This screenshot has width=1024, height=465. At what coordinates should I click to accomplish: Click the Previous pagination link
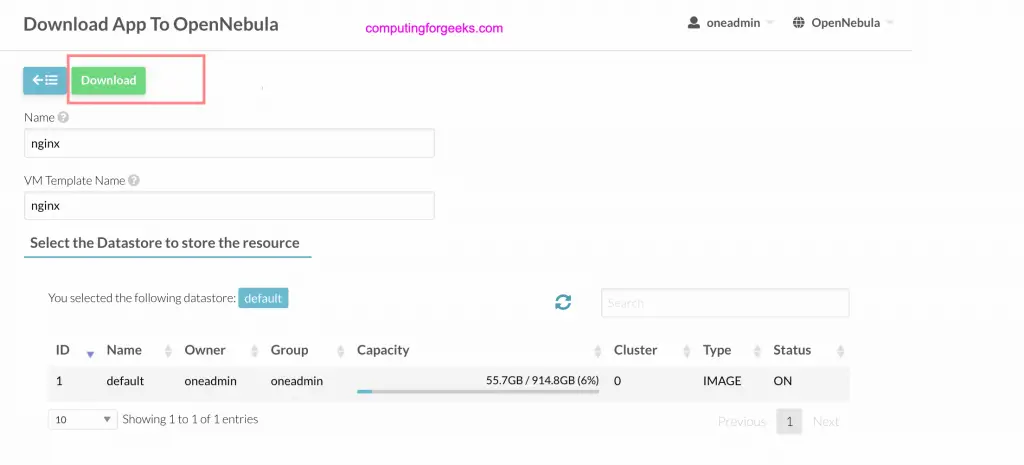(741, 421)
